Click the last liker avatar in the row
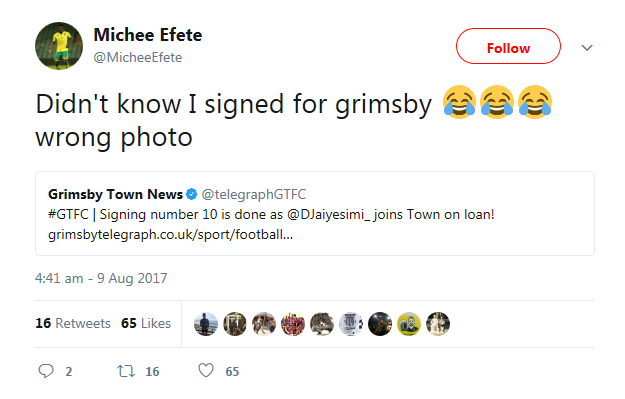The image size is (625, 399). click(x=438, y=324)
